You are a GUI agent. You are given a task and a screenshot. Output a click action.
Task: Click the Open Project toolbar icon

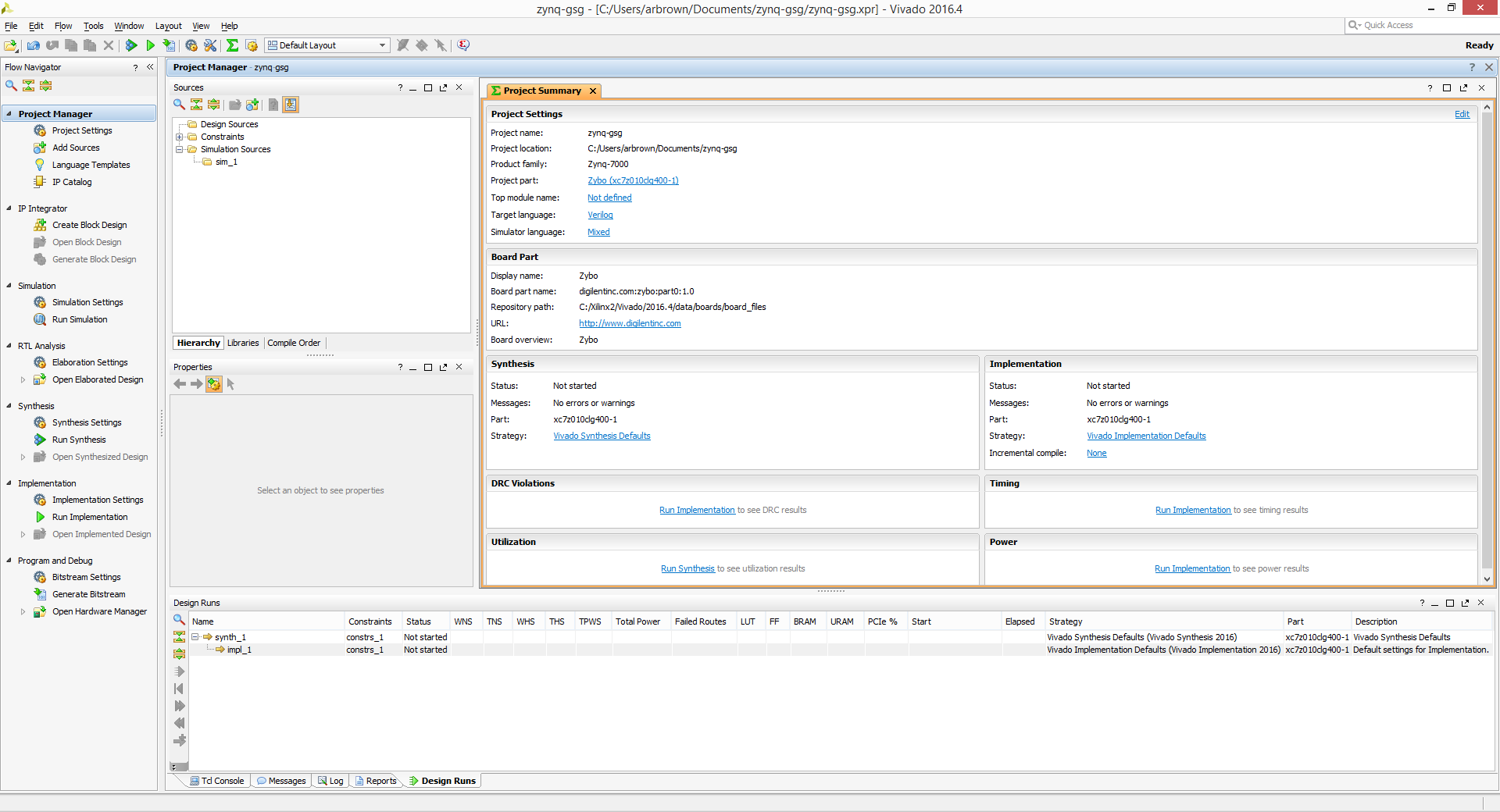pyautogui.click(x=11, y=45)
